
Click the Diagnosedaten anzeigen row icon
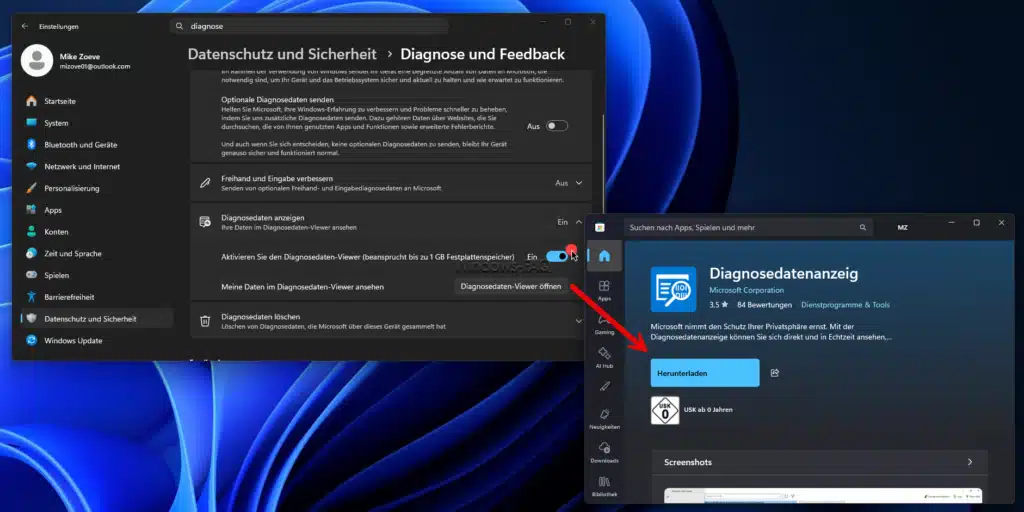pyautogui.click(x=205, y=223)
